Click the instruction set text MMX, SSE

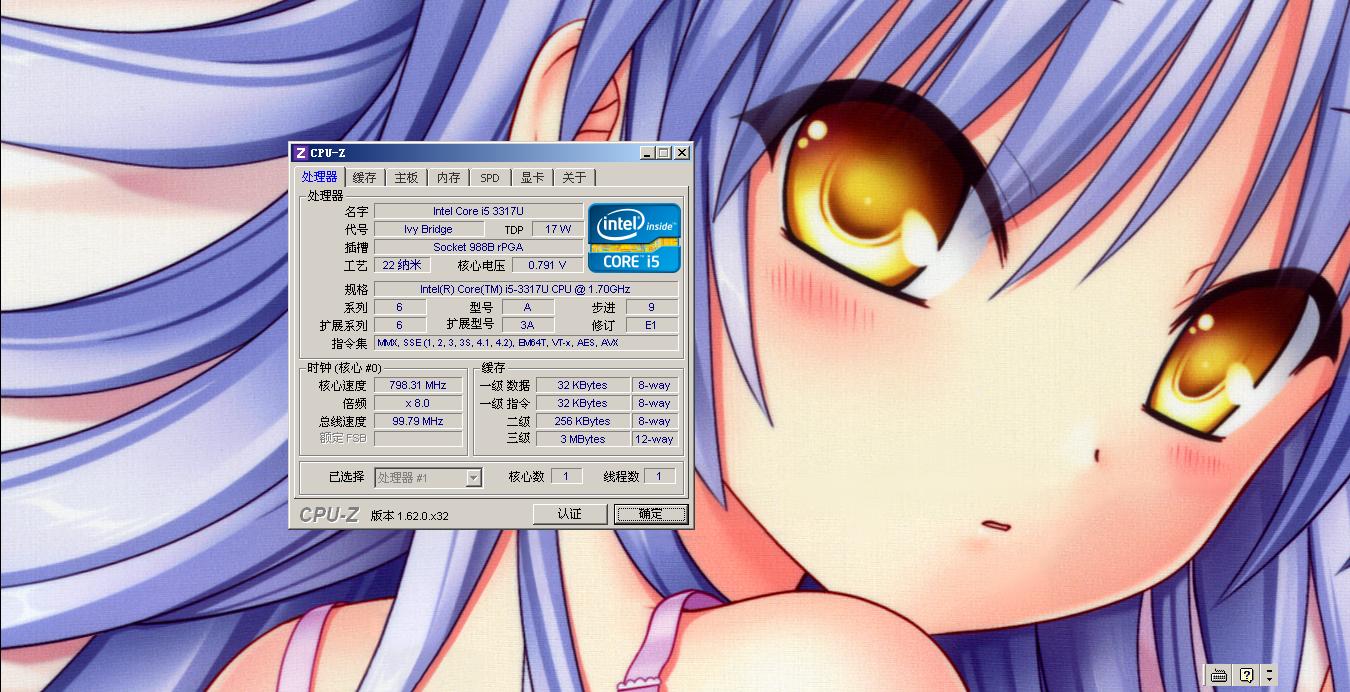click(526, 343)
